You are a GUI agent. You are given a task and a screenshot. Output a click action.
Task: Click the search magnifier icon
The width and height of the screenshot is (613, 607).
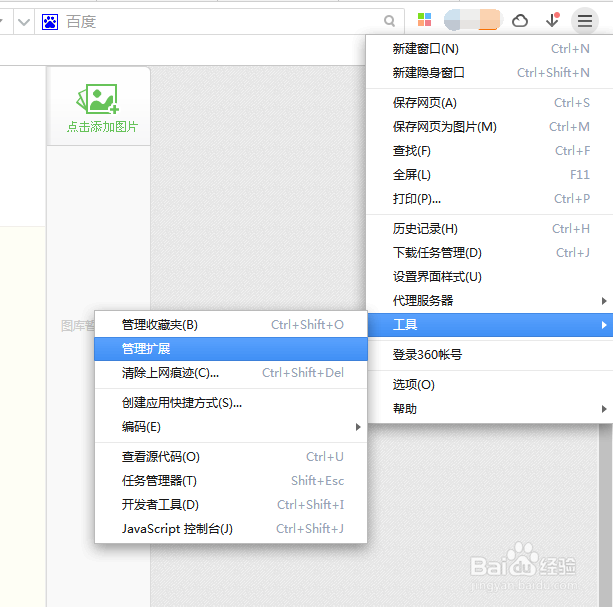[389, 21]
